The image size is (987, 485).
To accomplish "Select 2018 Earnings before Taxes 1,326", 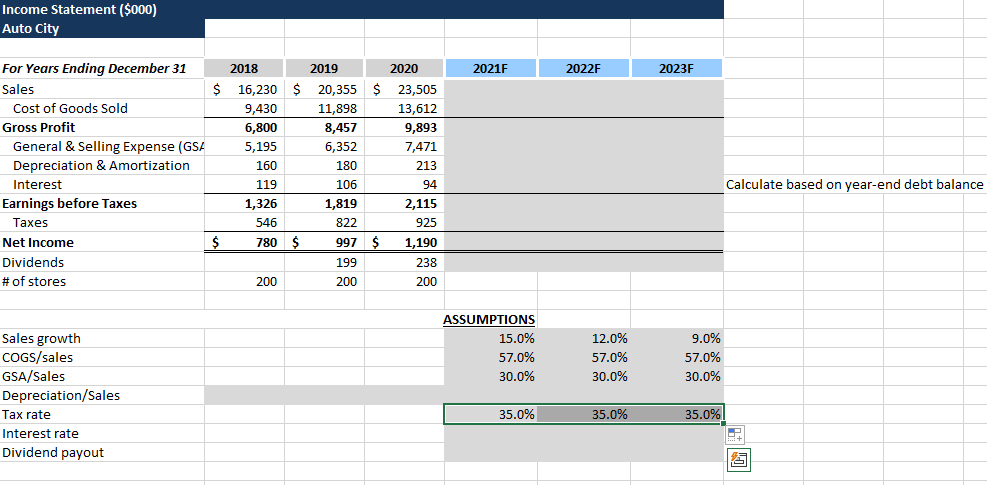I will [x=244, y=203].
